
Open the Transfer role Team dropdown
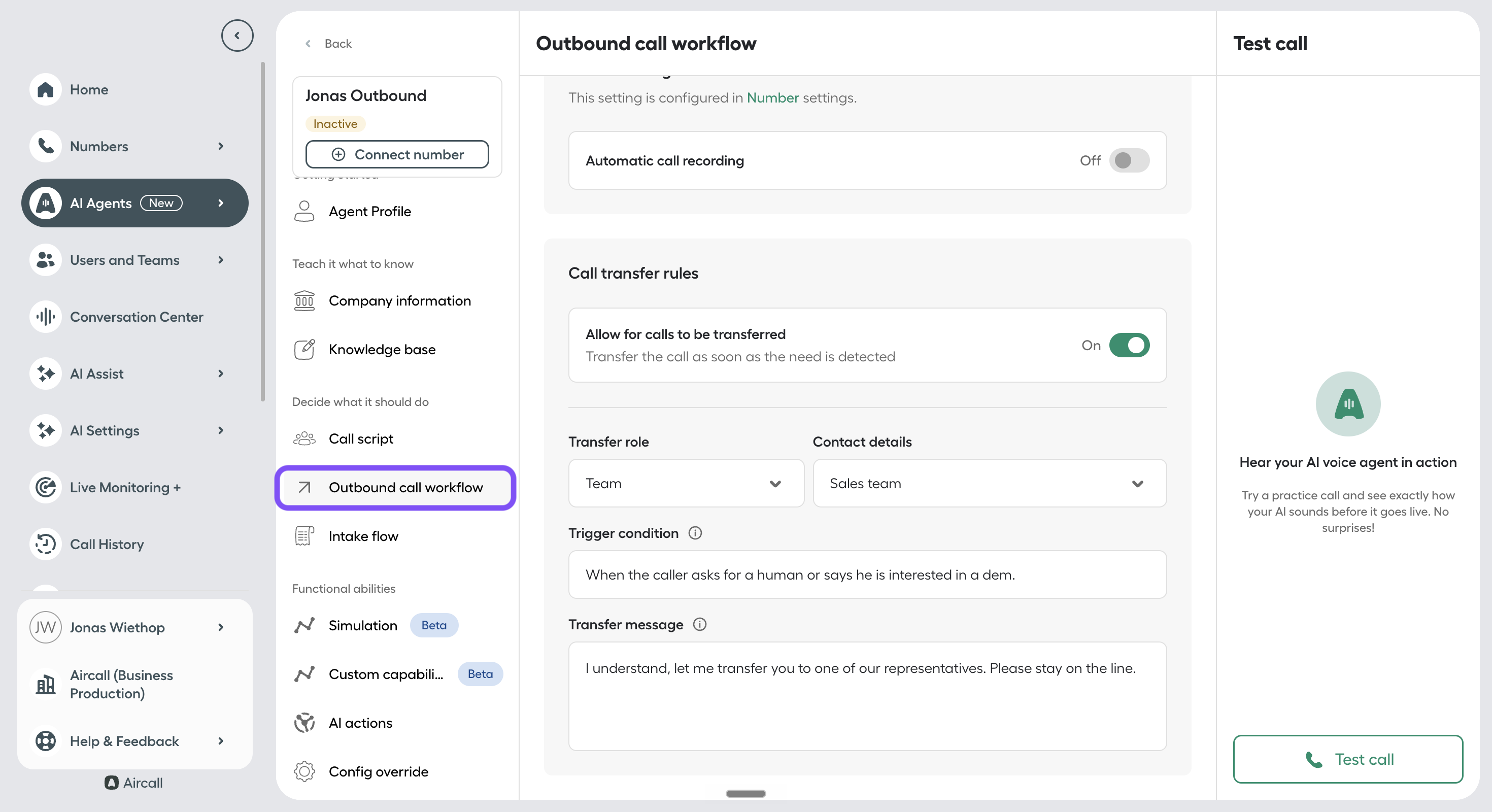[x=686, y=483]
